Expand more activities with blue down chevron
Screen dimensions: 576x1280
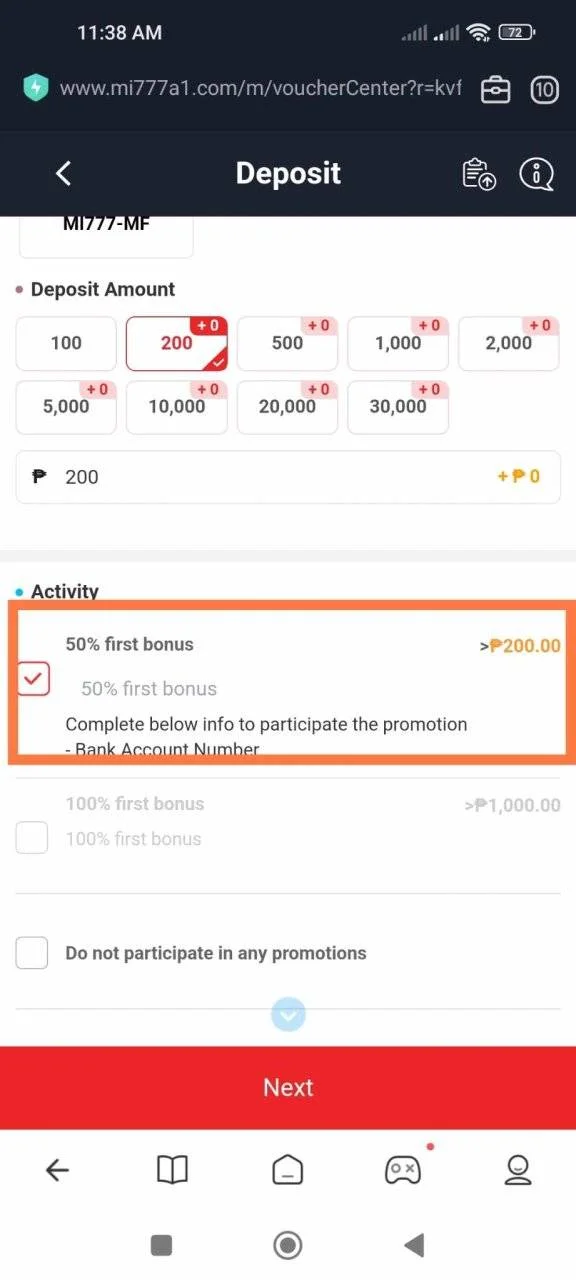[x=288, y=1016]
